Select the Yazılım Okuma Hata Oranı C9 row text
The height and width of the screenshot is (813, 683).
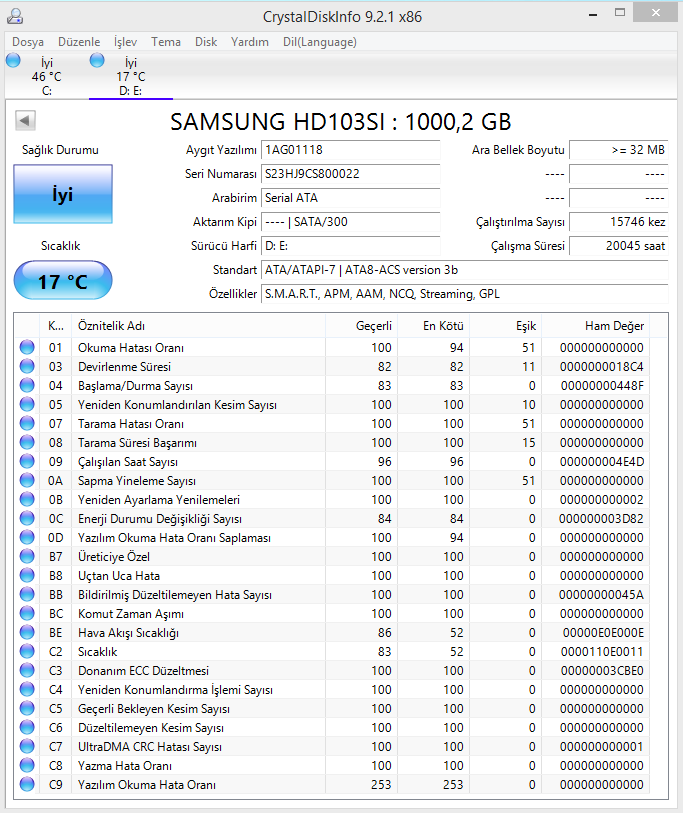click(147, 785)
